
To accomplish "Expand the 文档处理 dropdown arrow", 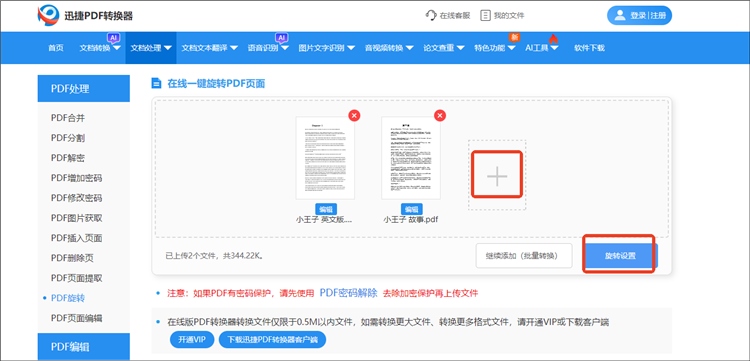I will [167, 48].
